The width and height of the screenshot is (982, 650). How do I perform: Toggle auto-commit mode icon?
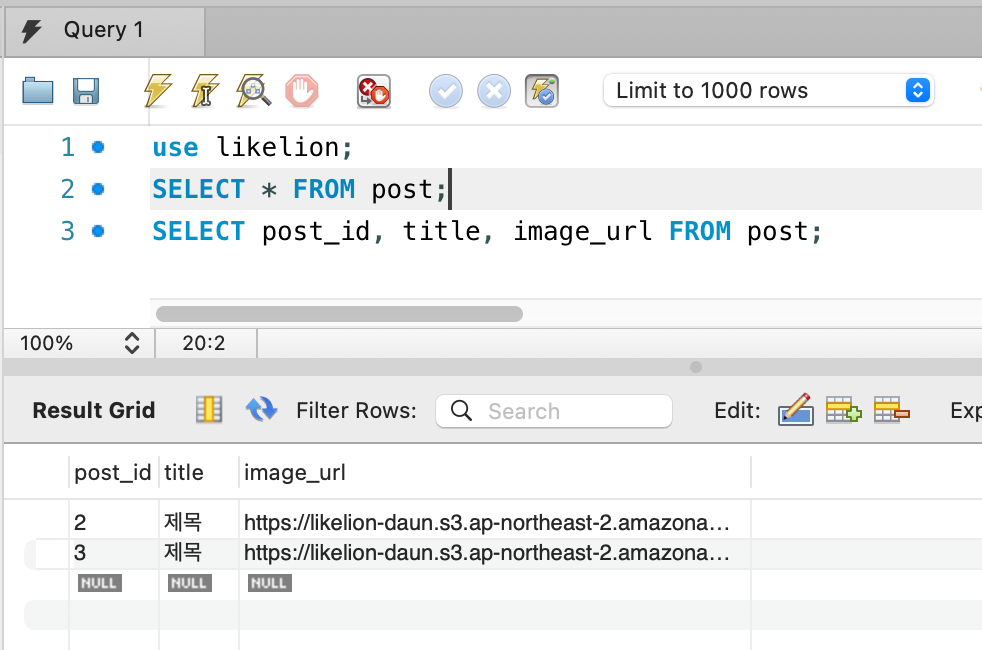pos(542,91)
